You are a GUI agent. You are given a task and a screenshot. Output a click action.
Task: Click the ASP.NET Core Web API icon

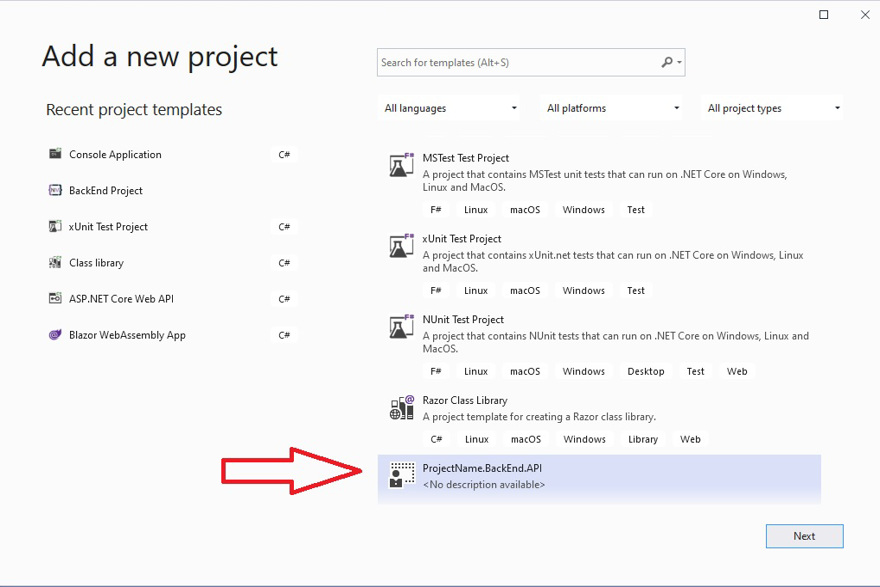tap(55, 299)
